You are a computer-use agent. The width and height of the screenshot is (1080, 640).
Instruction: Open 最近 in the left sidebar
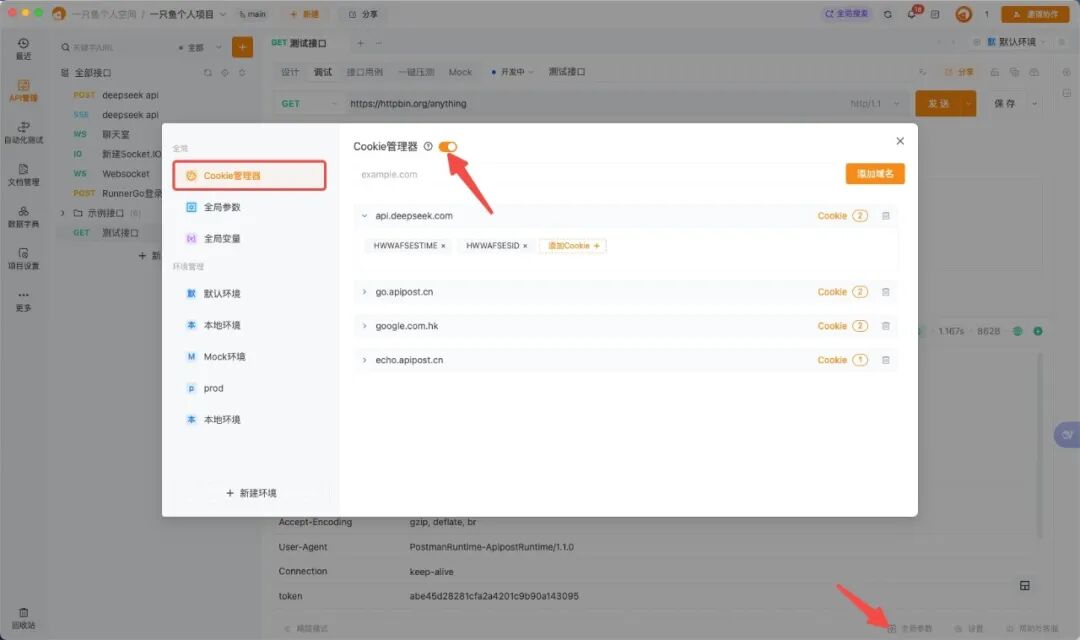click(x=23, y=49)
